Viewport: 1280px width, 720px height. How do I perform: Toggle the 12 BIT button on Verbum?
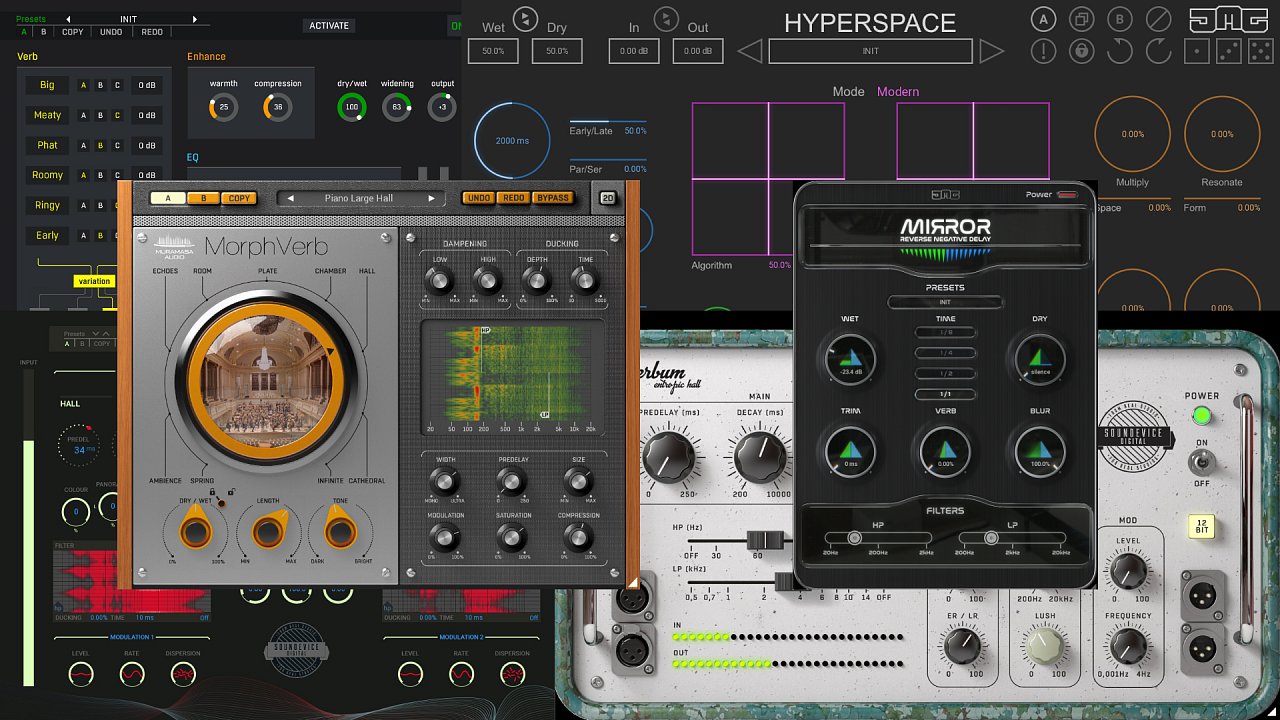tap(1203, 526)
